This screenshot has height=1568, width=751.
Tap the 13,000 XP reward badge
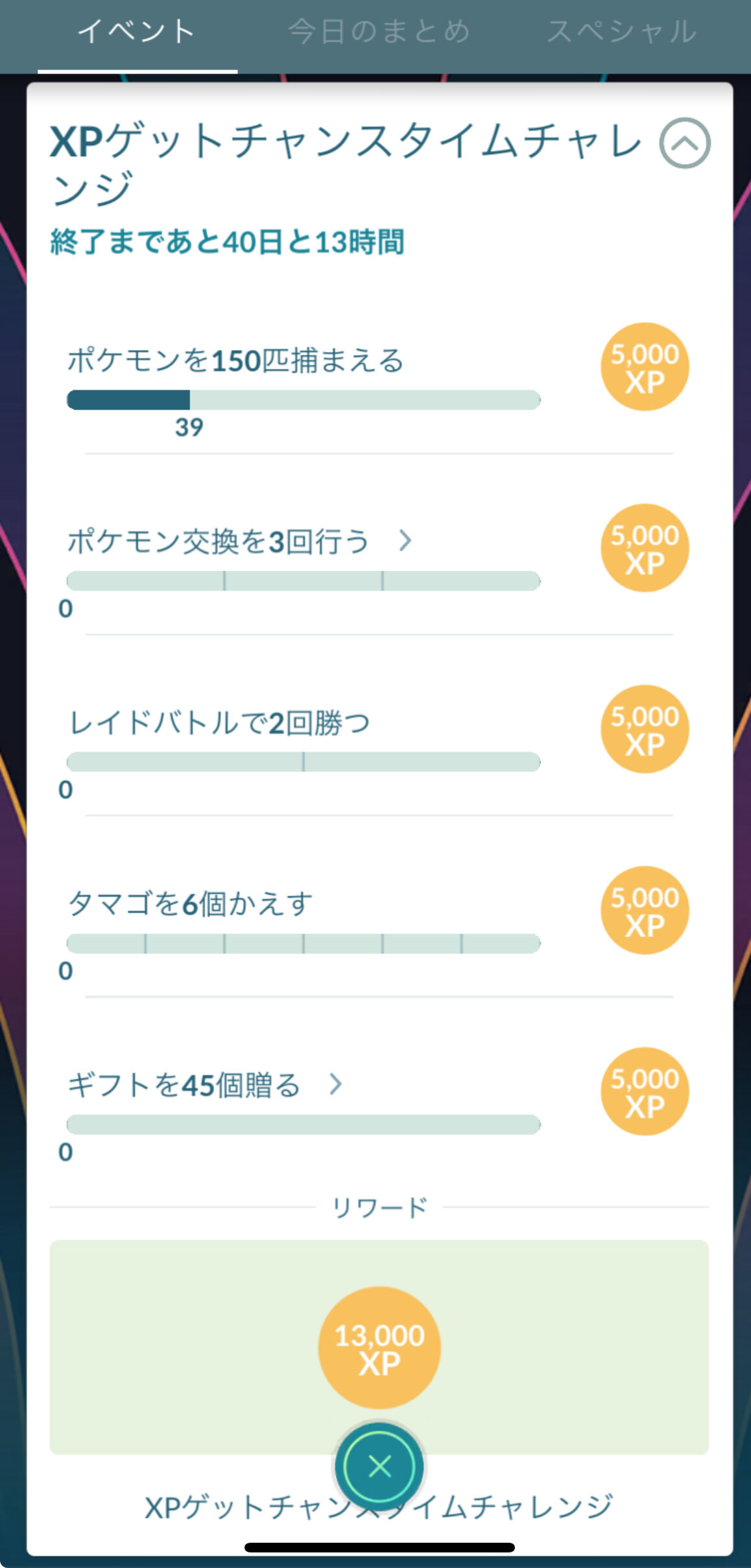point(379,1347)
